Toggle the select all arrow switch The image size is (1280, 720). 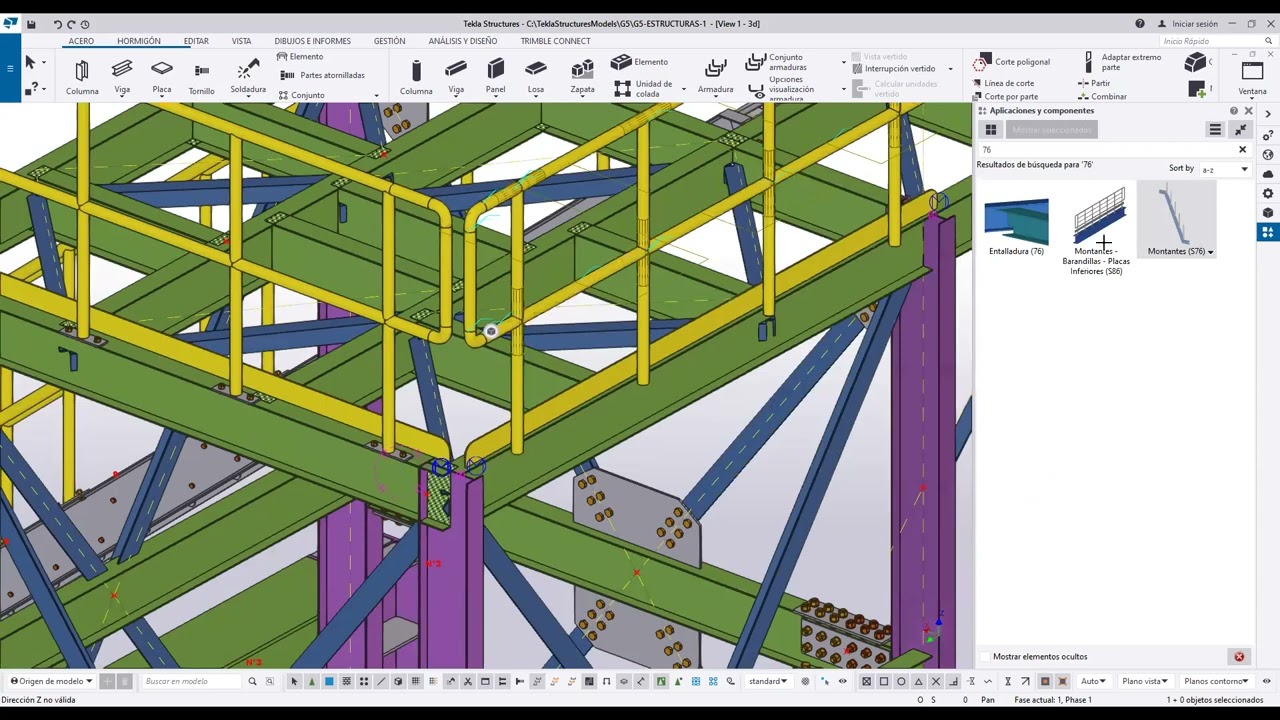coord(294,681)
